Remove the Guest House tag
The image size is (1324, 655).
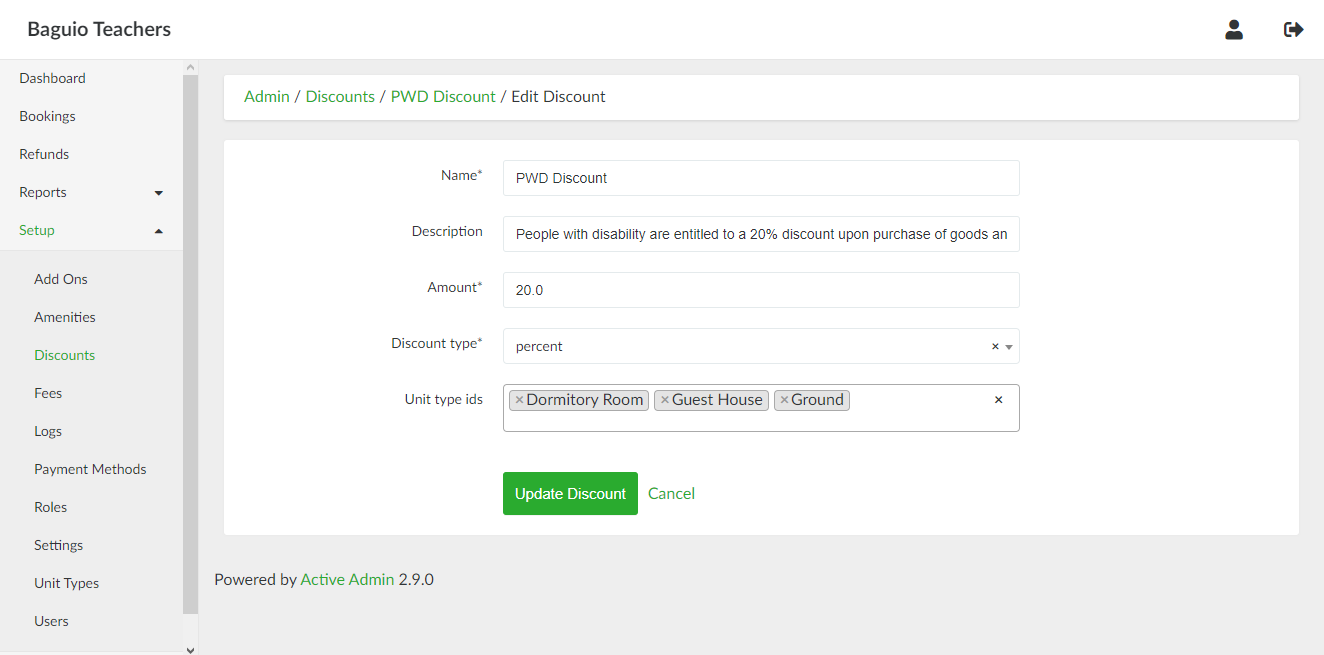(x=665, y=400)
